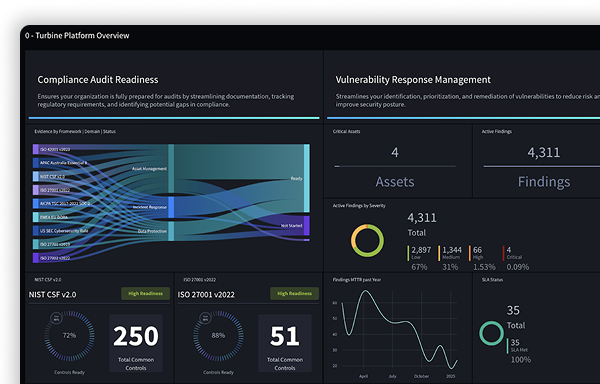Select the NIST CSF v2.0 Sankey framework node
The width and height of the screenshot is (600, 384).
click(x=36, y=176)
